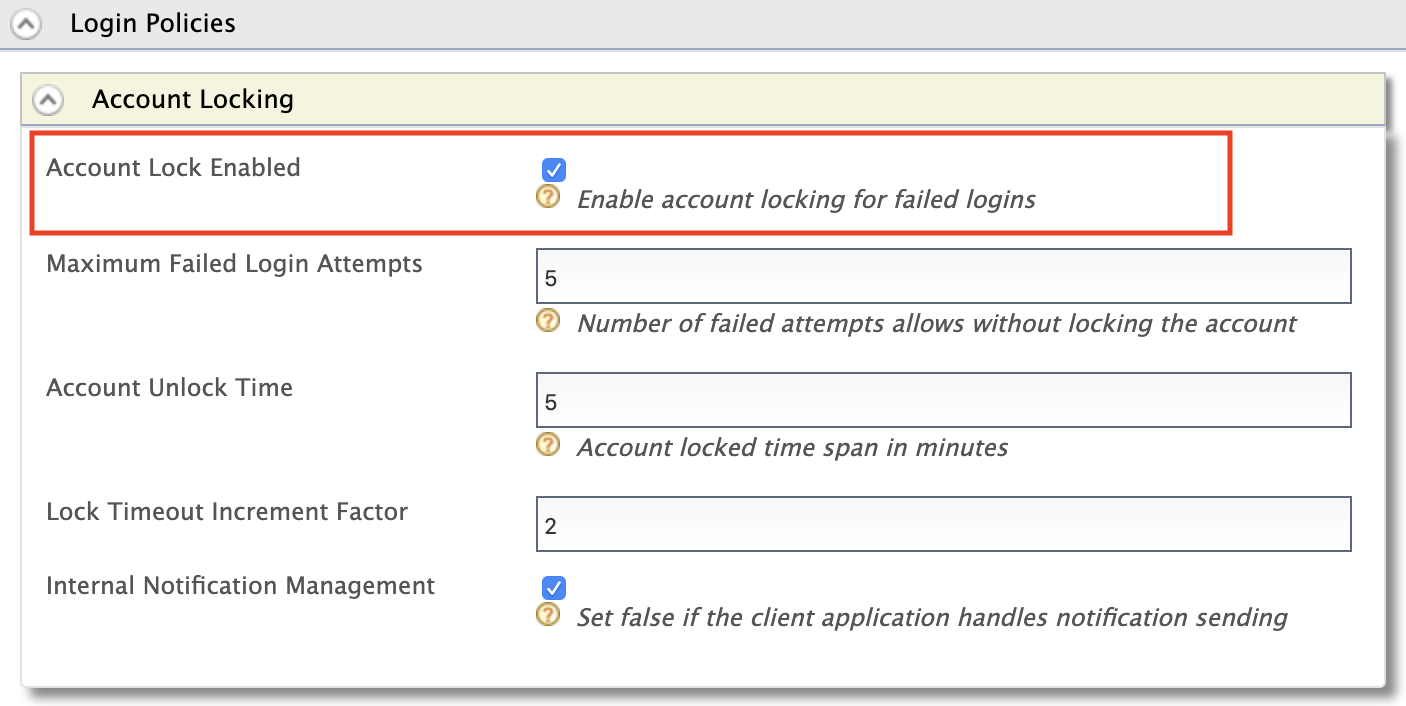Open help beside Maximum Failed Login Attempts
Screen dimensions: 1406x706
(548, 323)
